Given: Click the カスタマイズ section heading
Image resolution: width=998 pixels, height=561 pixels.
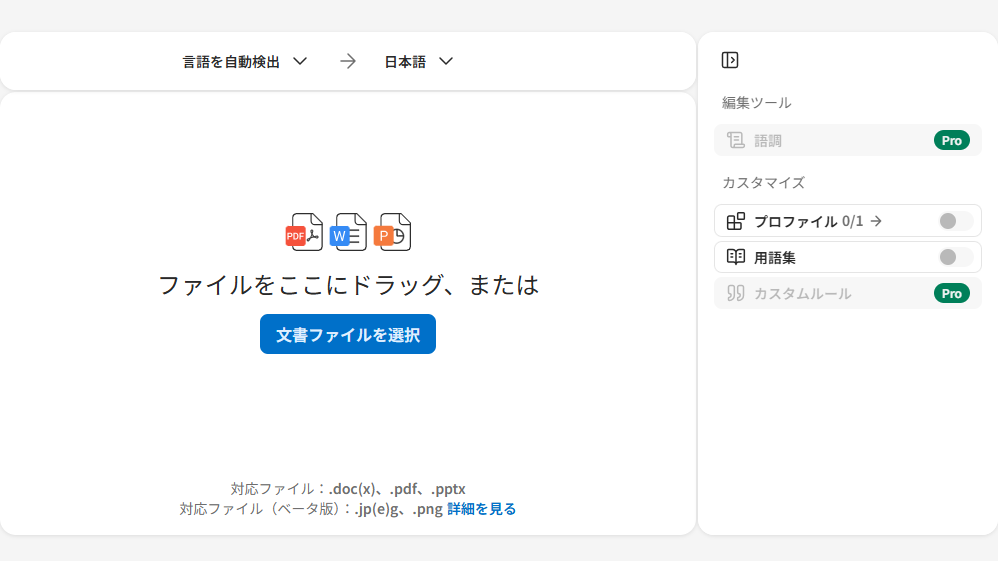Looking at the screenshot, I should 763,183.
